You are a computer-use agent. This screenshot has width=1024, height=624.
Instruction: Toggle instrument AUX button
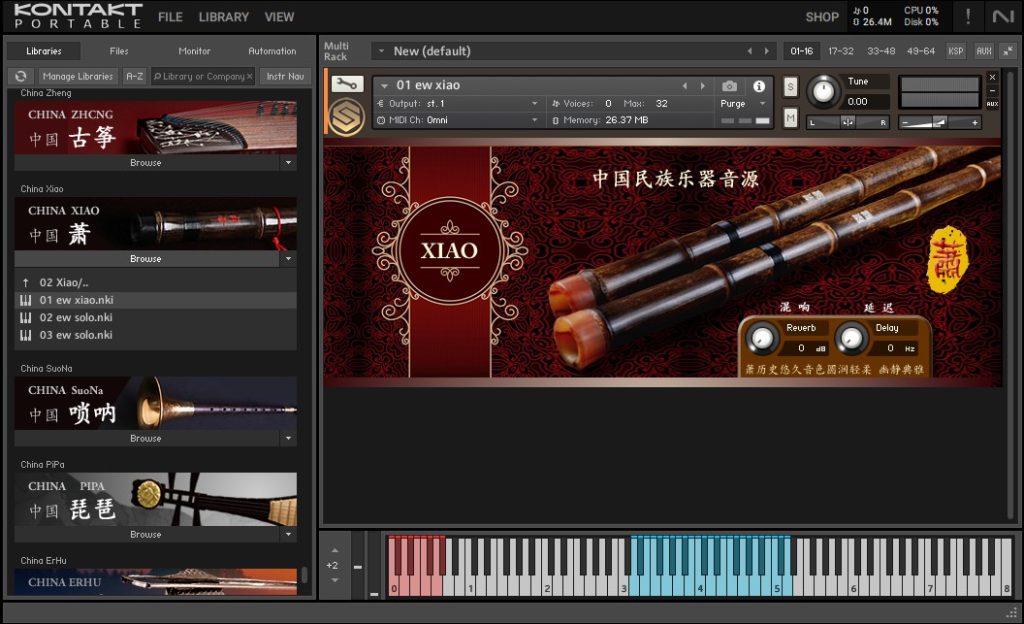click(992, 104)
